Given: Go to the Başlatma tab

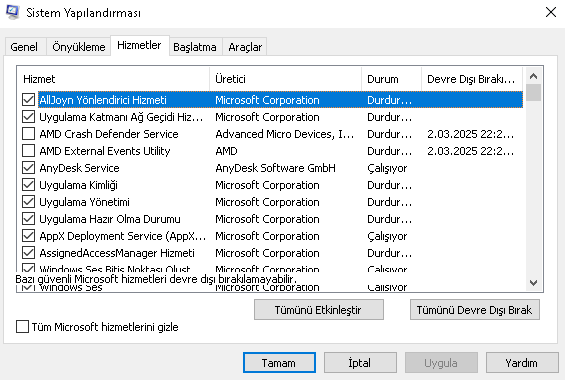Looking at the screenshot, I should pos(195,47).
